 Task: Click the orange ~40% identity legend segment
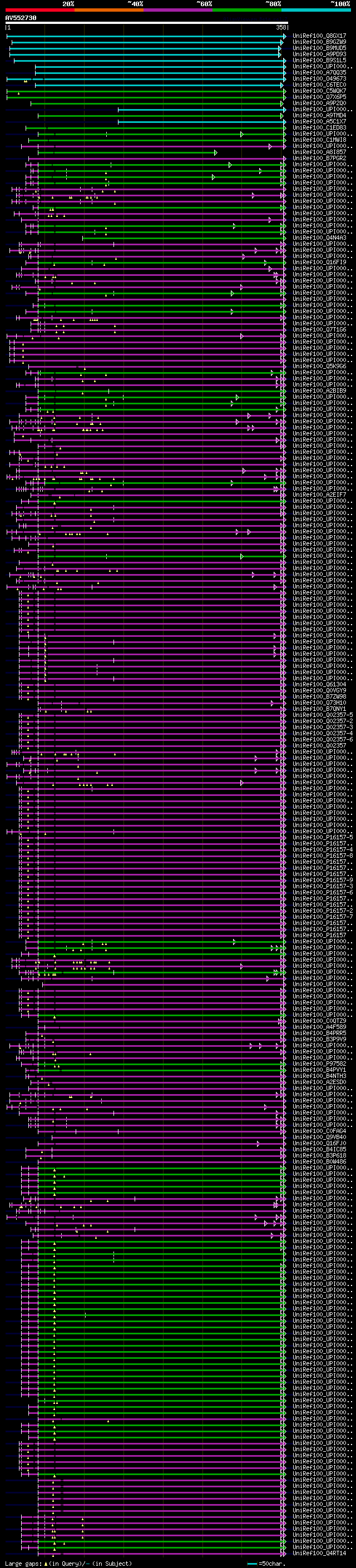(109, 10)
